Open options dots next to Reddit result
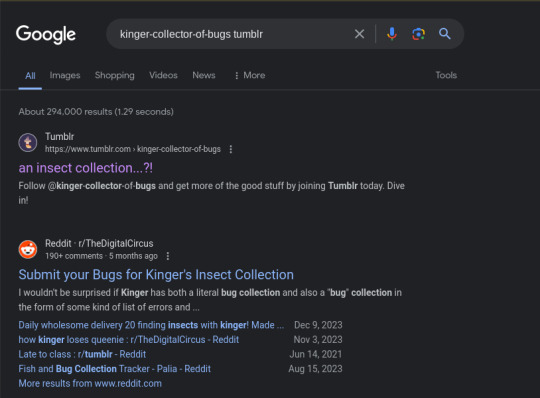Viewport: 540px width, 398px height. pyautogui.click(x=168, y=256)
